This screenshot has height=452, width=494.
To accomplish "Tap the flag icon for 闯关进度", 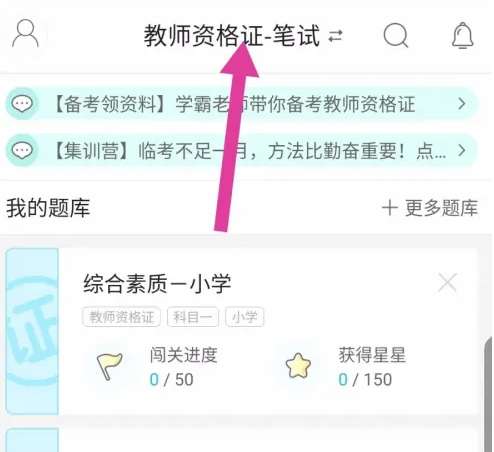I will coord(109,366).
